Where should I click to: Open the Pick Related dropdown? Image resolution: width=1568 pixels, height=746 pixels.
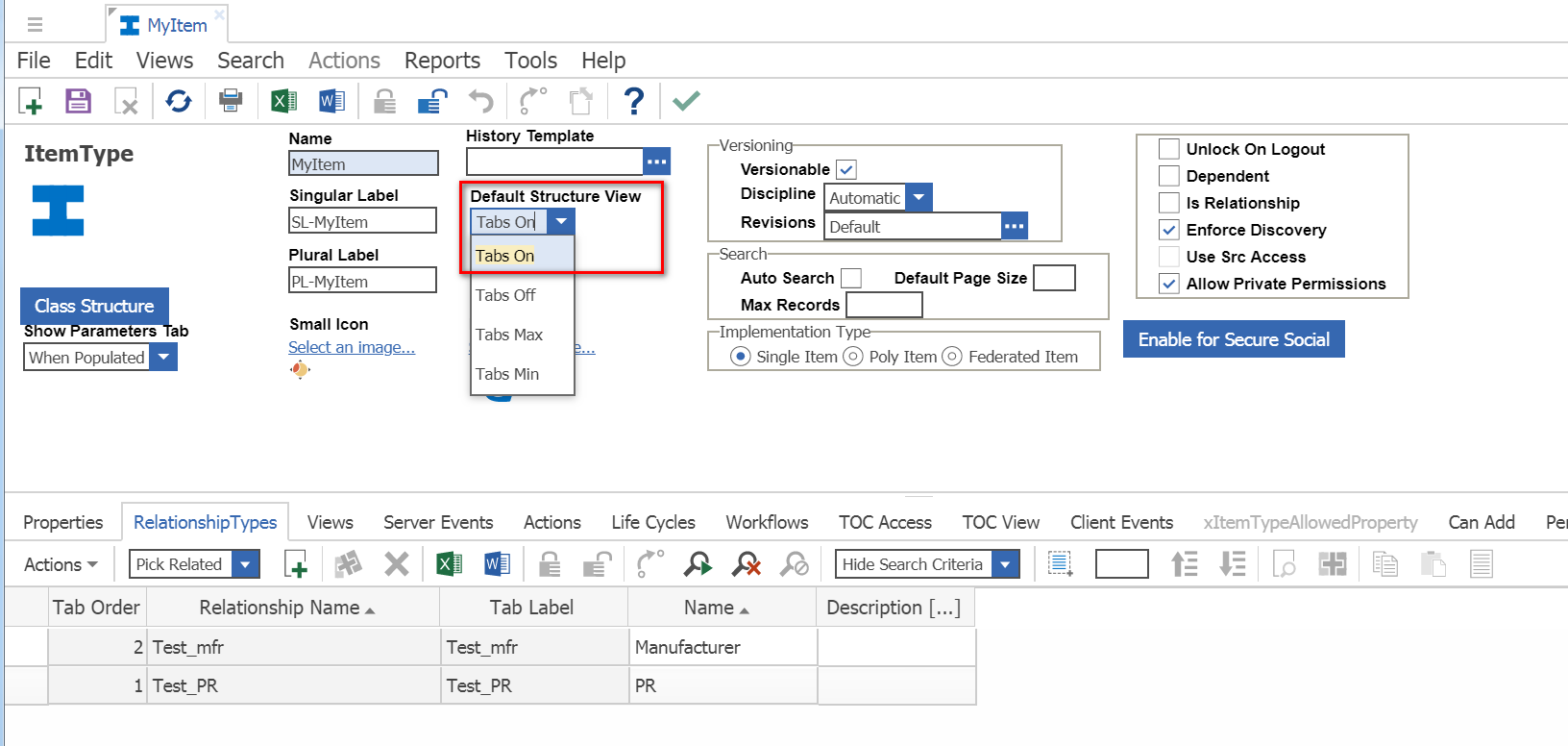246,564
